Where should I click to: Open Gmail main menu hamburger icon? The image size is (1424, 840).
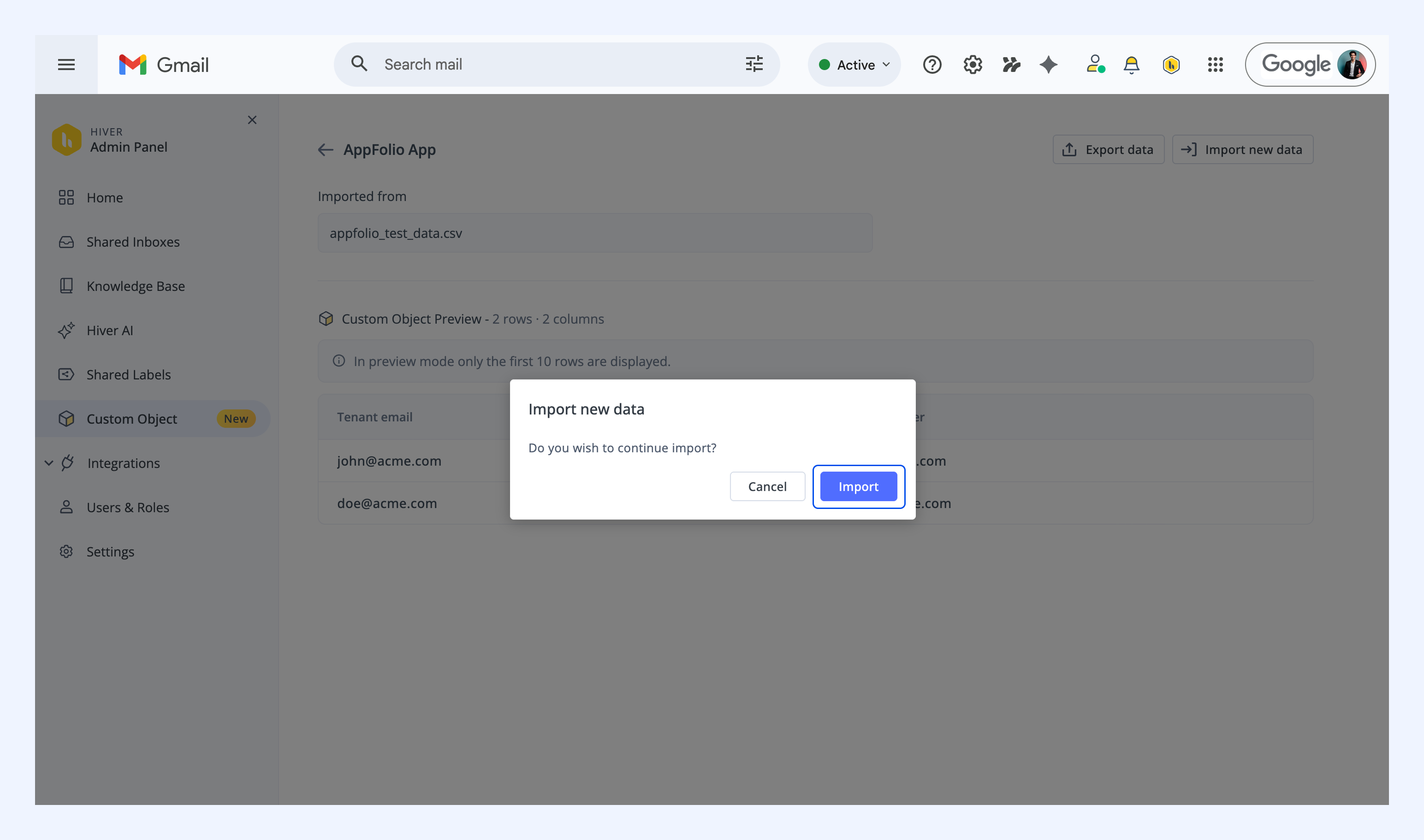66,65
